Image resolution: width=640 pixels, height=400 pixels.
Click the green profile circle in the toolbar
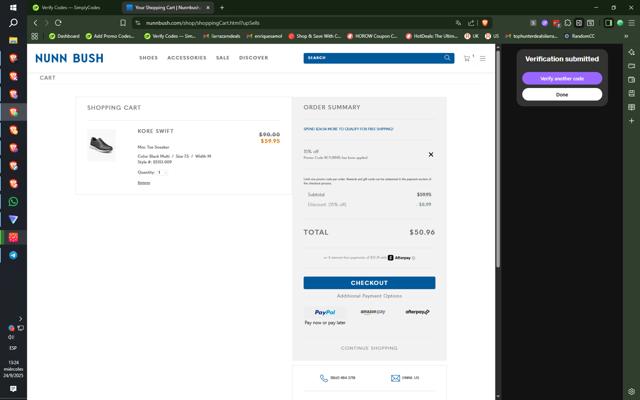pos(620,23)
